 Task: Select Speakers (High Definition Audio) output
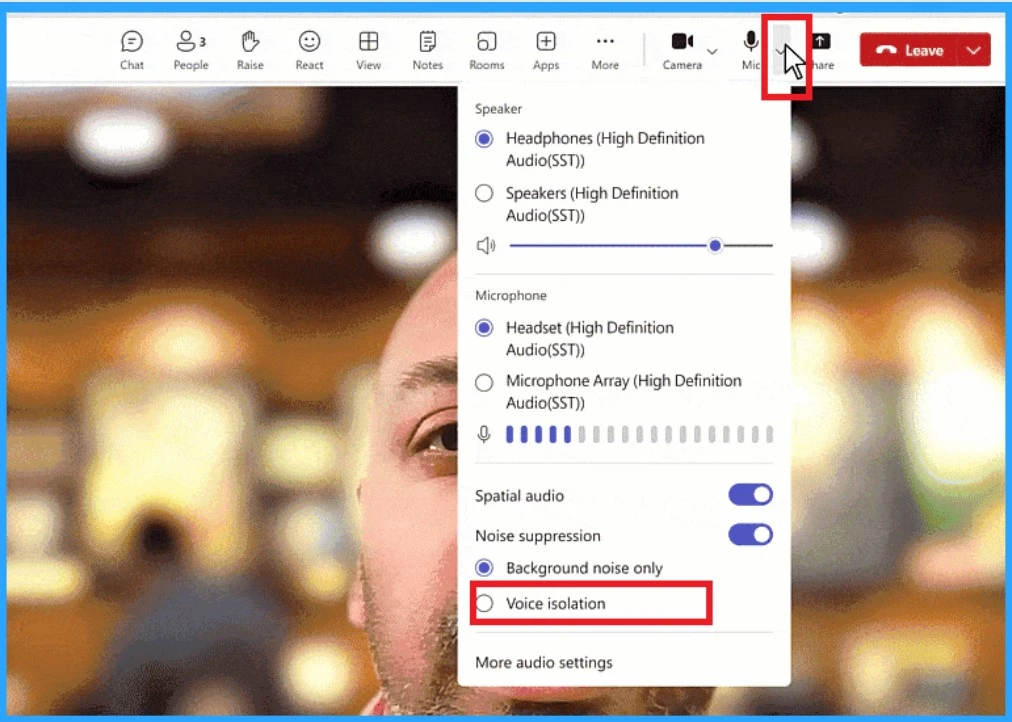click(578, 204)
